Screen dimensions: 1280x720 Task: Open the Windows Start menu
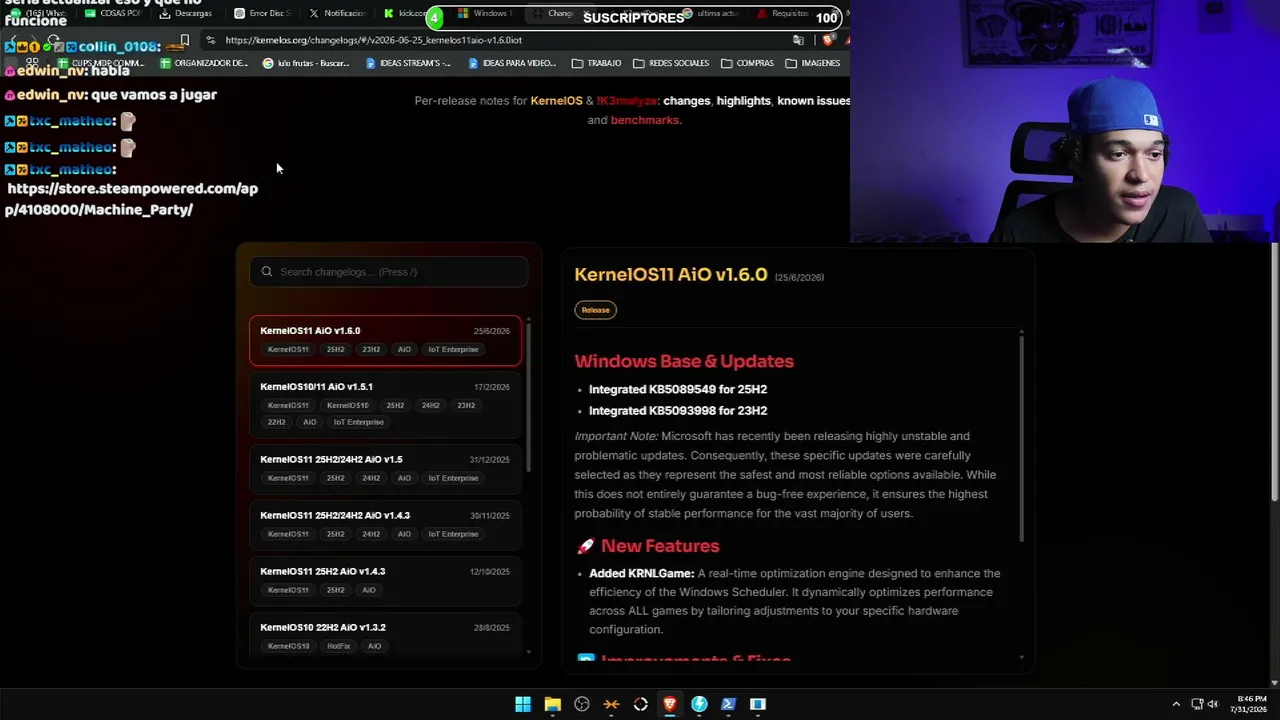(523, 704)
